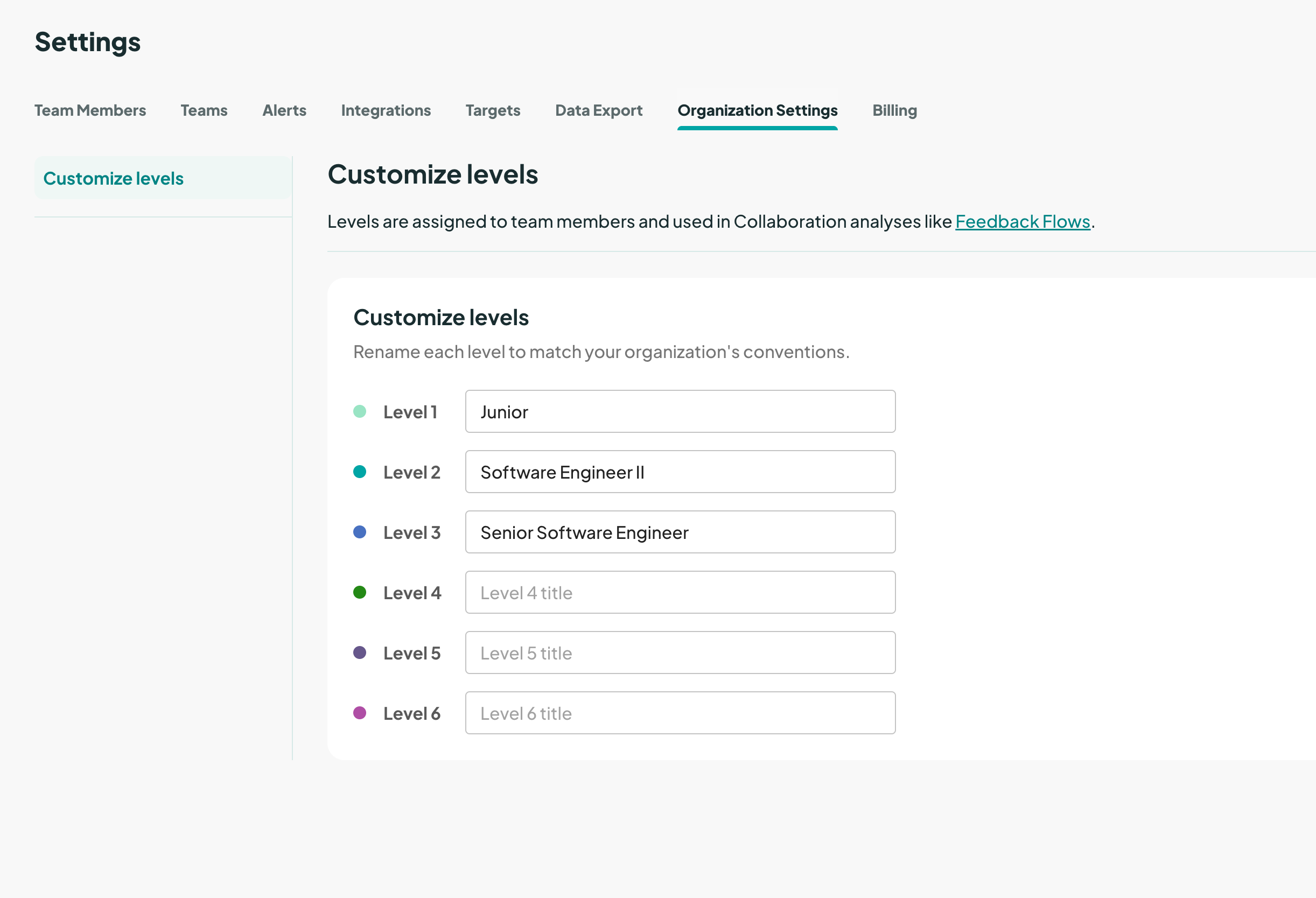This screenshot has height=898, width=1316.
Task: Click the Senior Software Engineer title field
Action: click(x=680, y=532)
